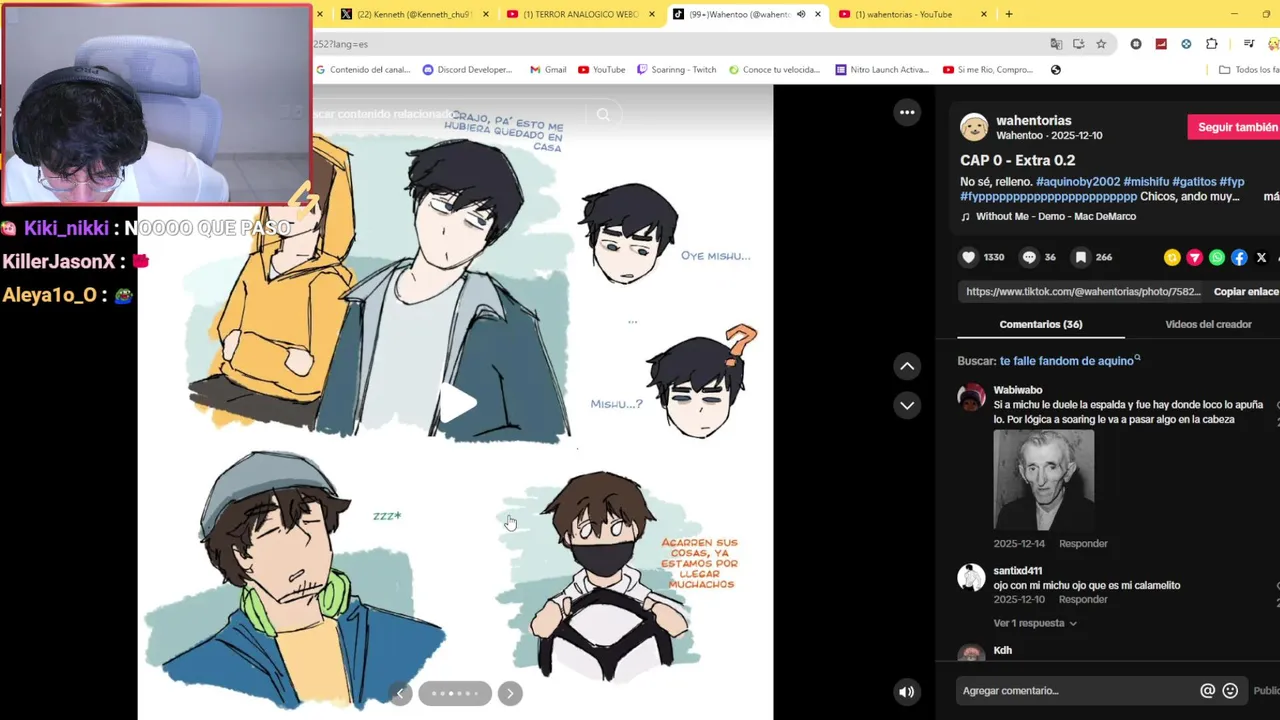The width and height of the screenshot is (1280, 720).
Task: Open a new browser tab
Action: pyautogui.click(x=1009, y=14)
